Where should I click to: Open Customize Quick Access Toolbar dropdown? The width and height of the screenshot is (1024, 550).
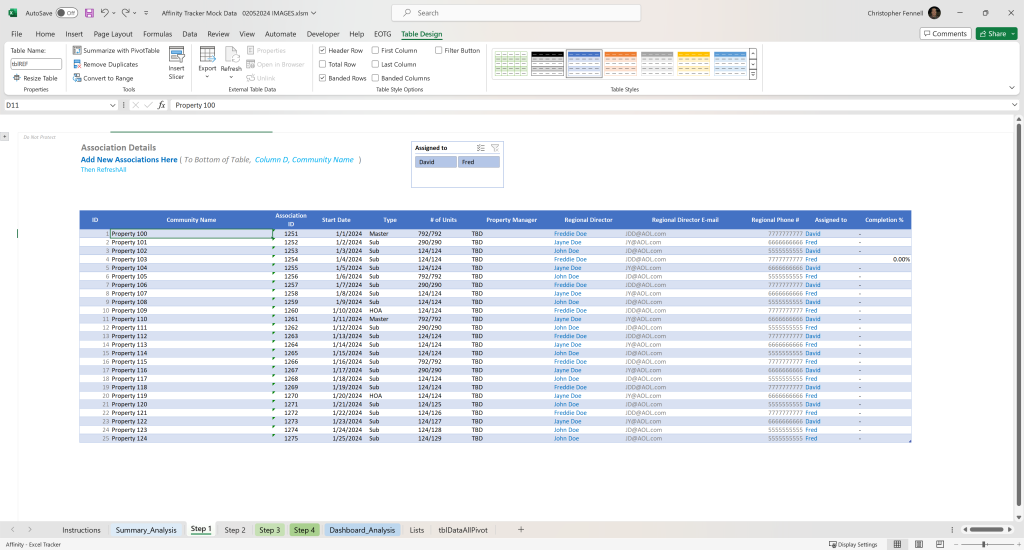(x=146, y=13)
